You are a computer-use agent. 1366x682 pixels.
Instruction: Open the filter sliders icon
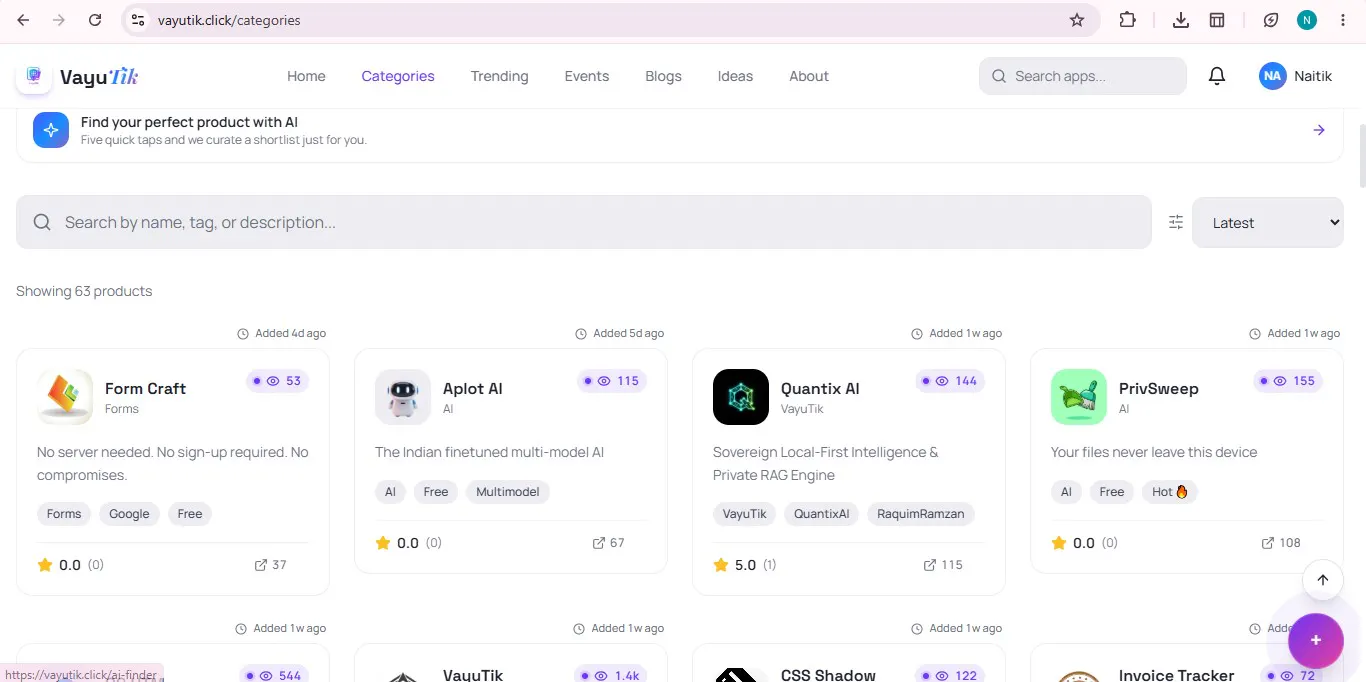[x=1176, y=222]
